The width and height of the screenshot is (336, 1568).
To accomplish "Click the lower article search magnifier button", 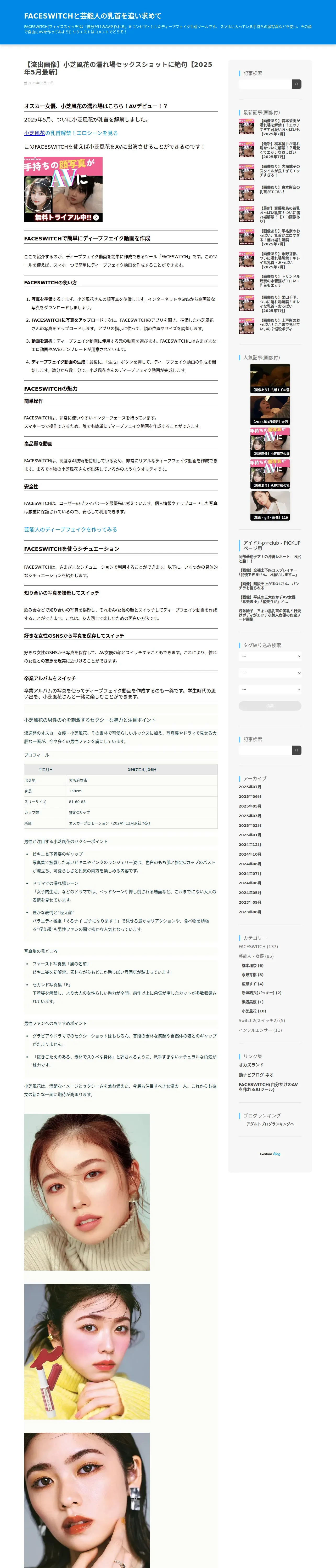I will [x=296, y=750].
